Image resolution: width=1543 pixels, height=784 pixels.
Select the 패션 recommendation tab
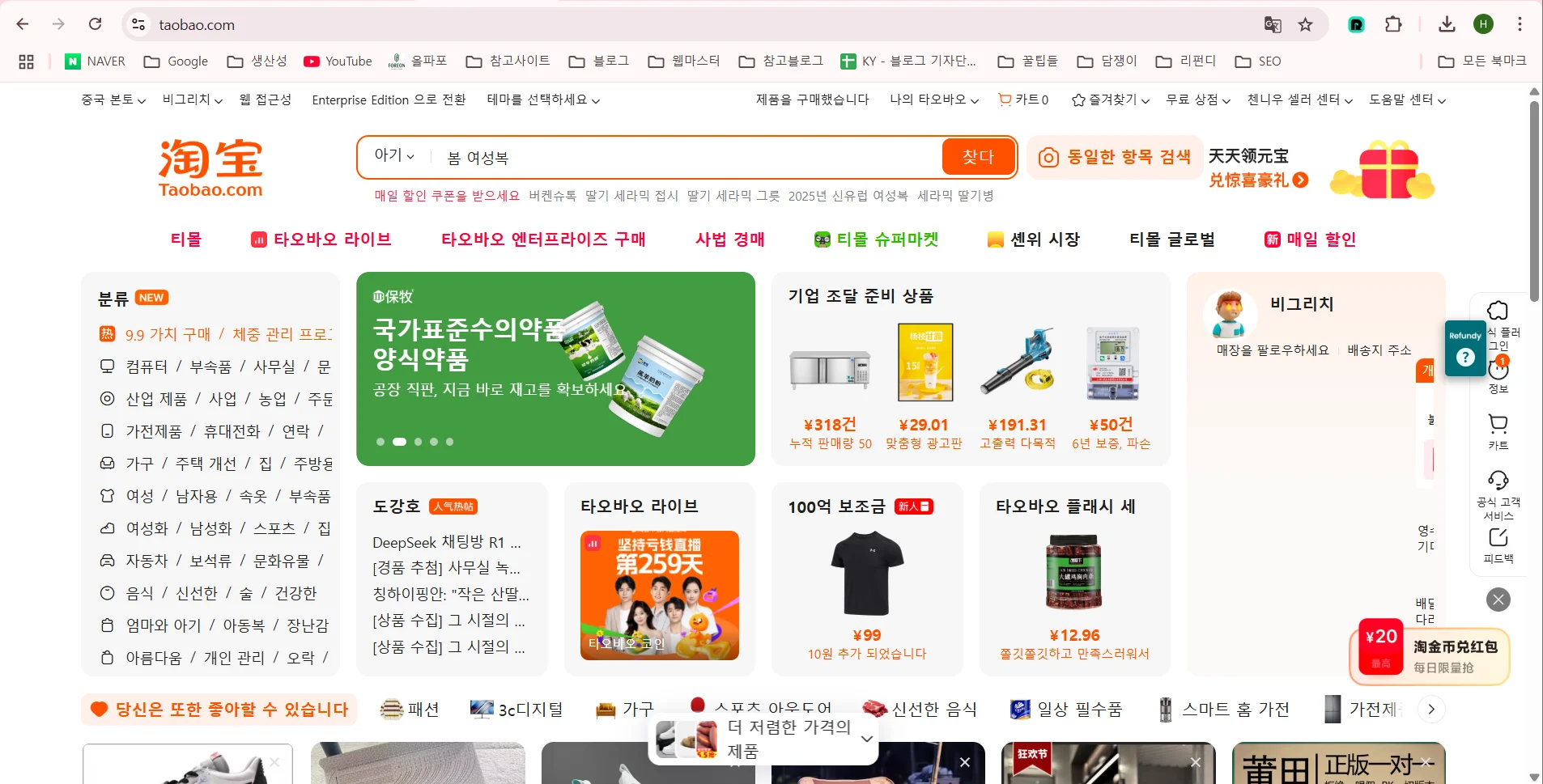pyautogui.click(x=410, y=710)
